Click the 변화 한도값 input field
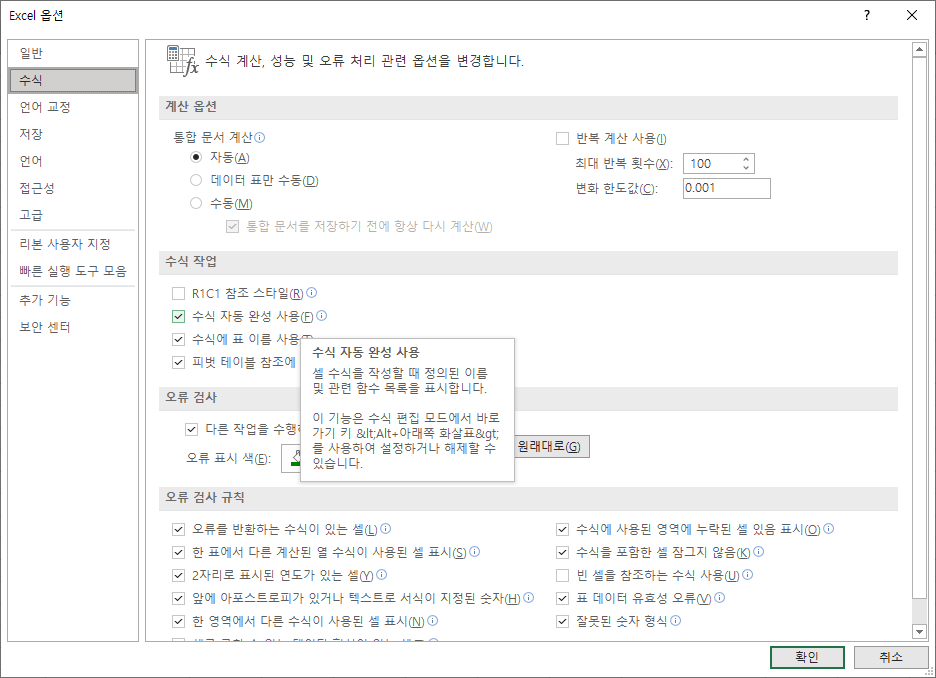The width and height of the screenshot is (936, 678). tap(726, 188)
